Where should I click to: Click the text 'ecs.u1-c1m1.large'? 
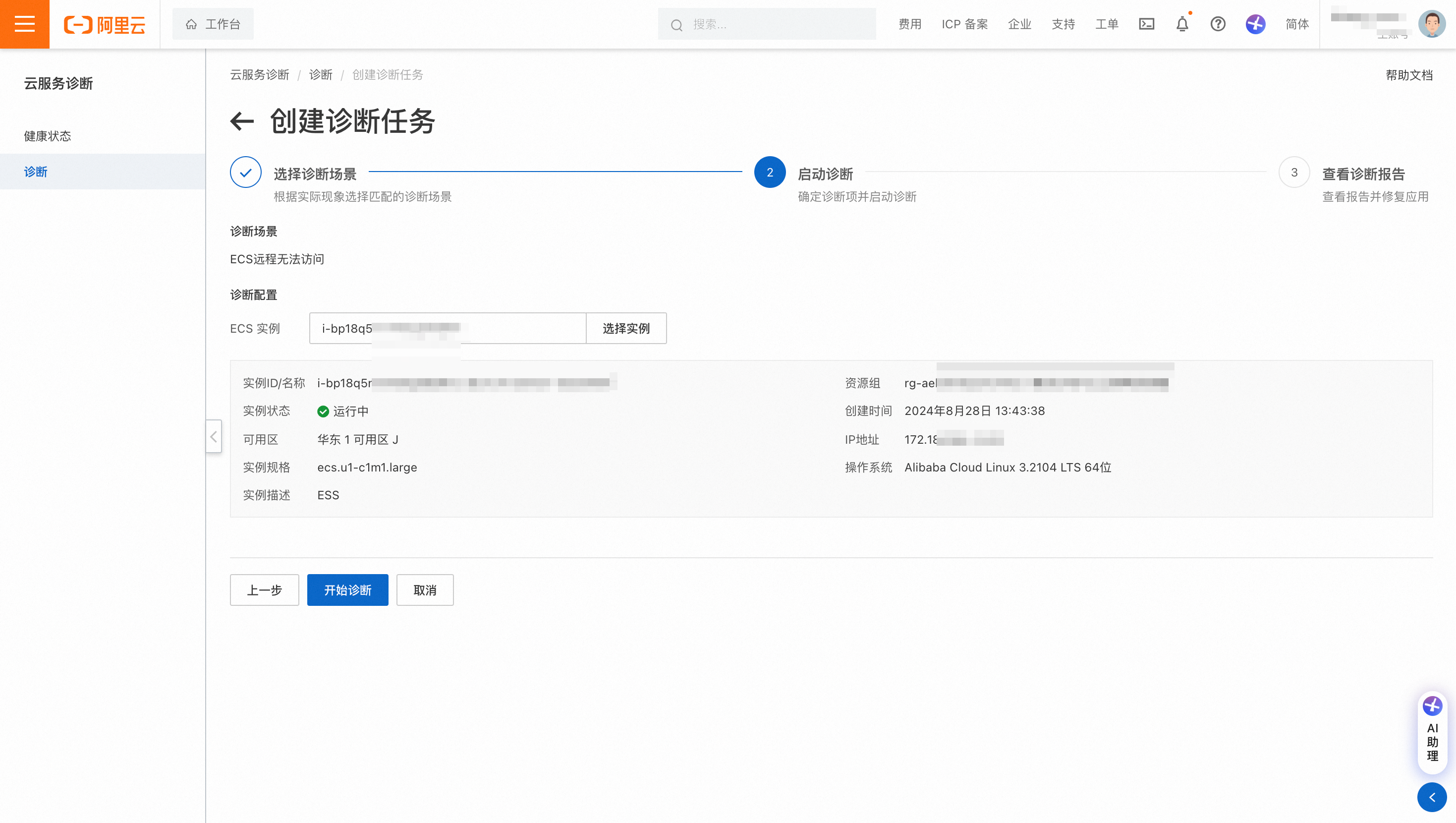click(x=367, y=467)
